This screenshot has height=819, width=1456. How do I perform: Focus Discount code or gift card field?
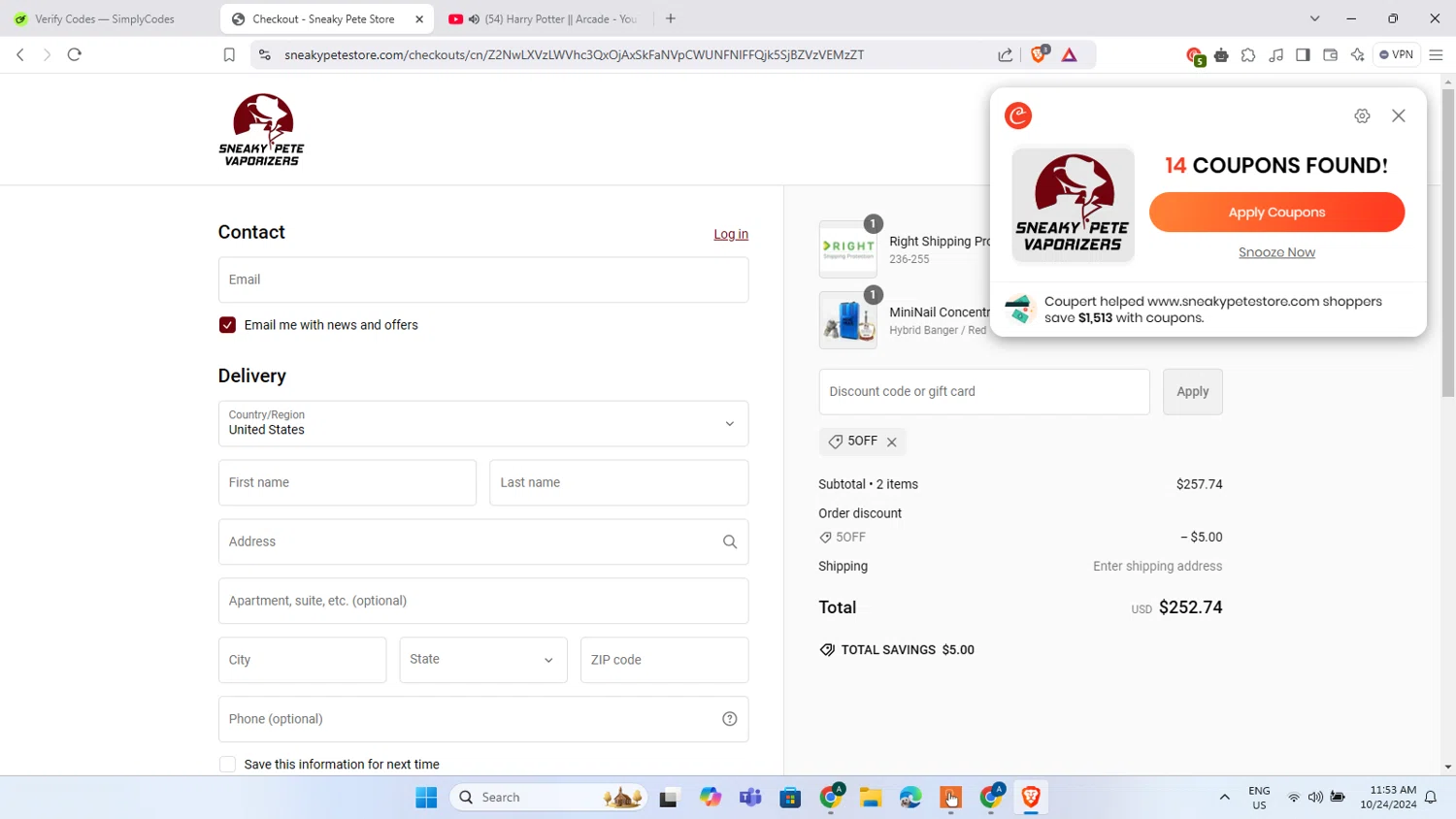click(984, 391)
